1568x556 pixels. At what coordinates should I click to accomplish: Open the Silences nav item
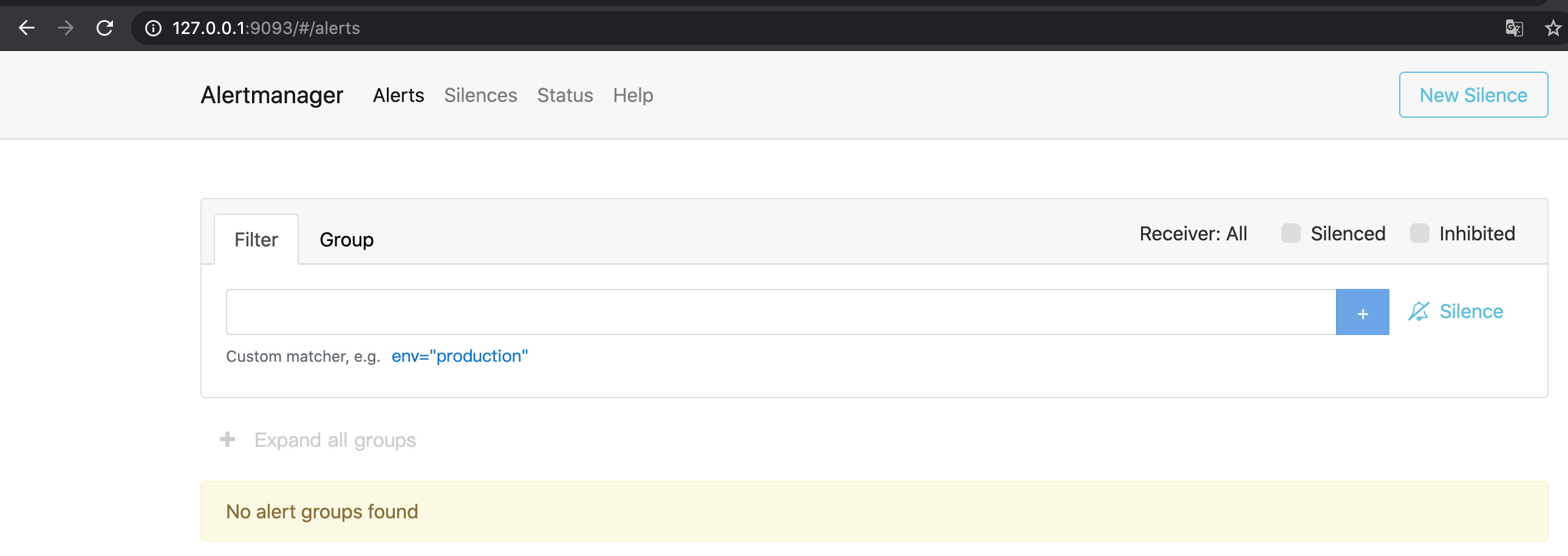pos(480,95)
